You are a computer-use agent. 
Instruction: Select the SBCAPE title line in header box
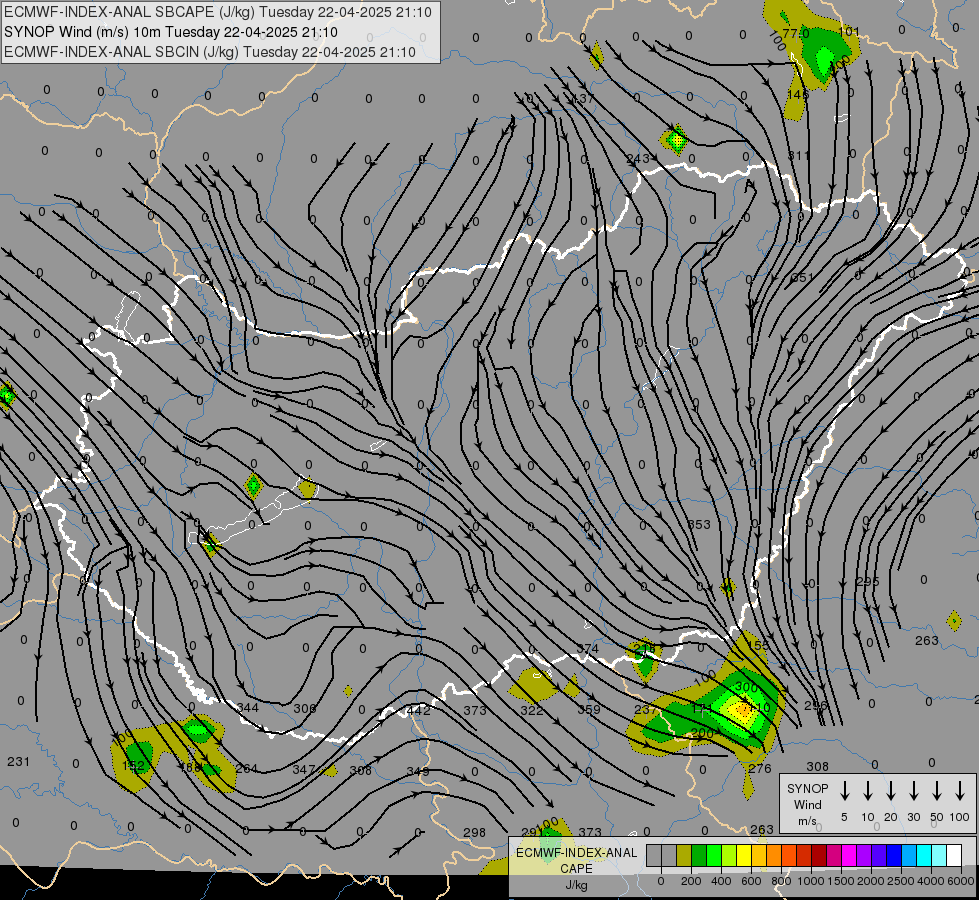coord(217,12)
